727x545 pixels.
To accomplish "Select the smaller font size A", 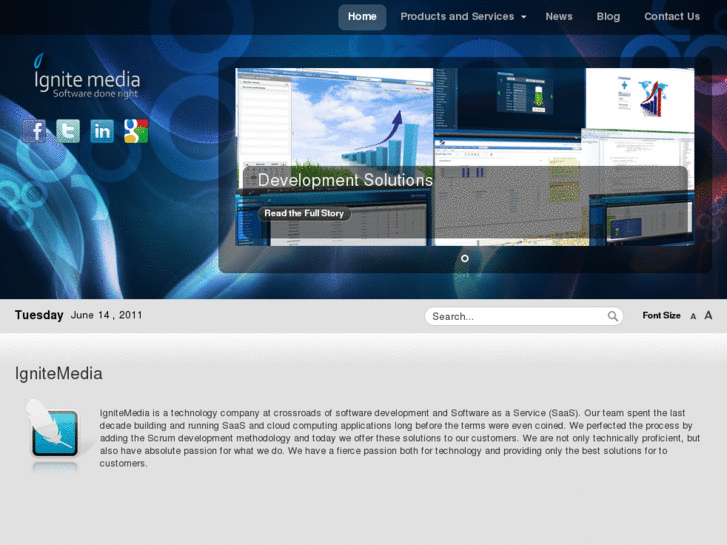I will (693, 316).
